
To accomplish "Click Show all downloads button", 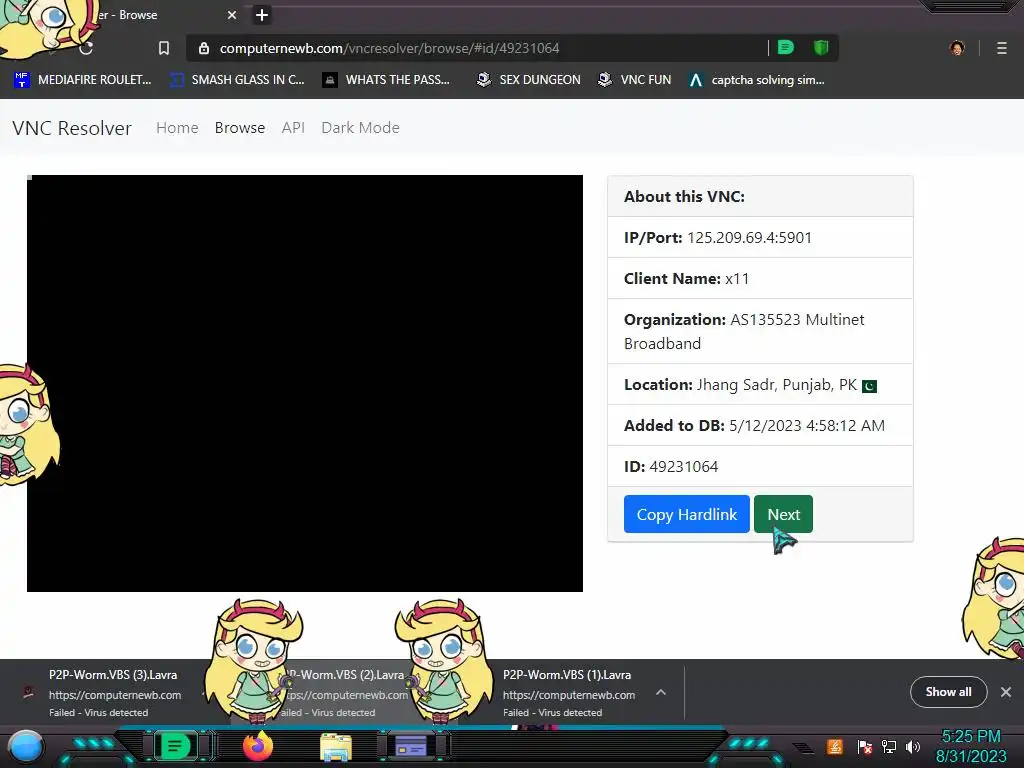I will [x=948, y=692].
